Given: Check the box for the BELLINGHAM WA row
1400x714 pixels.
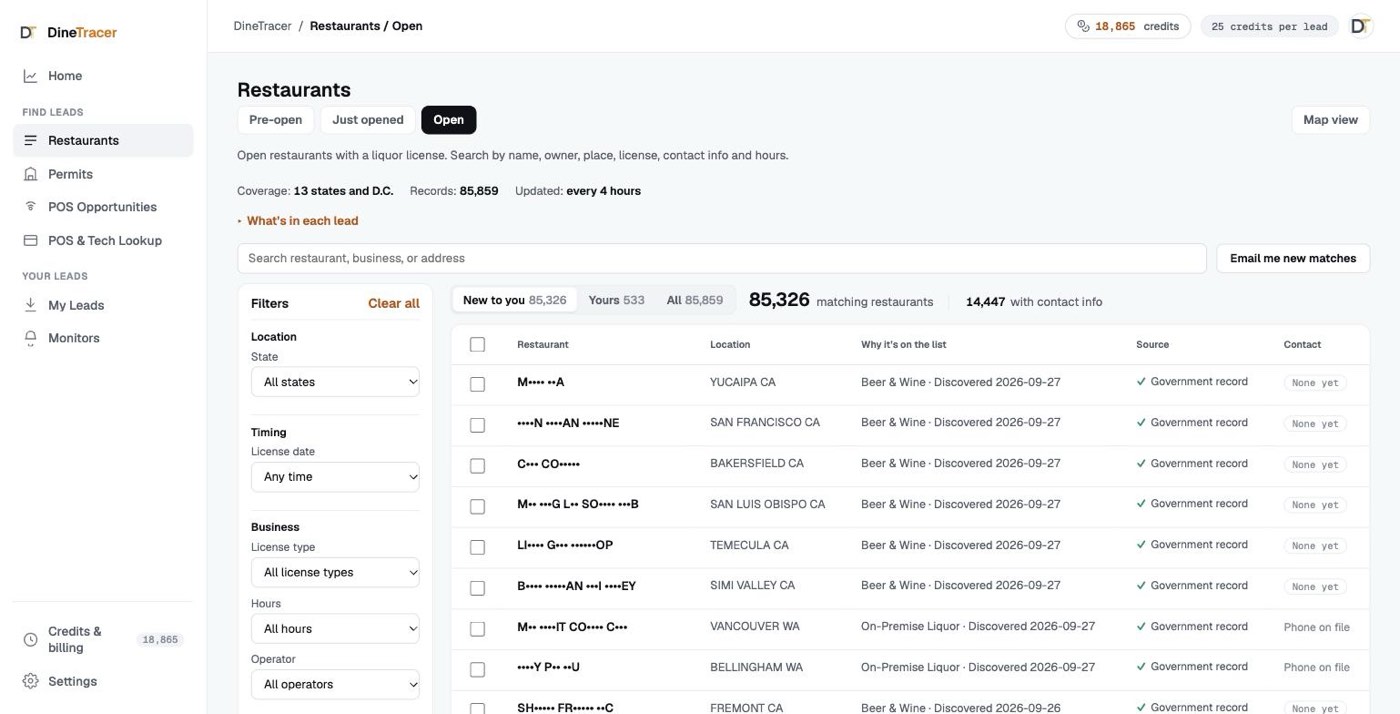Looking at the screenshot, I should 477,670.
